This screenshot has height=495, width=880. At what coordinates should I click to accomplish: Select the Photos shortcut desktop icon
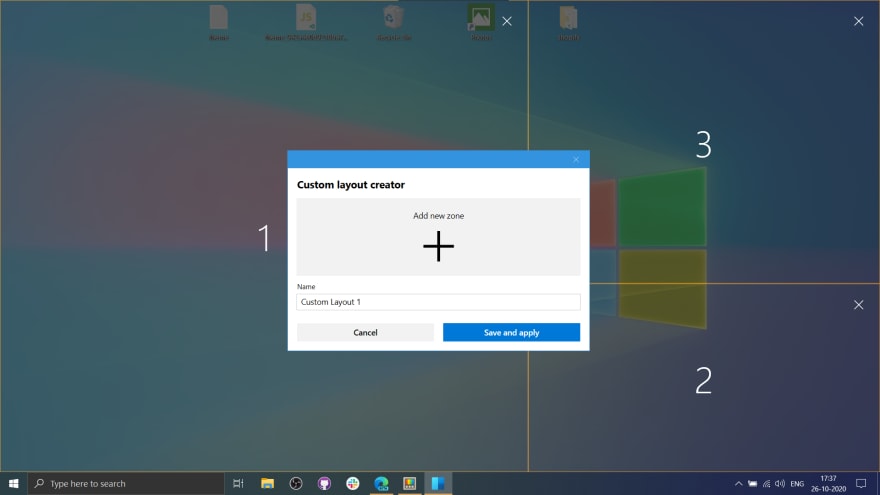click(481, 24)
